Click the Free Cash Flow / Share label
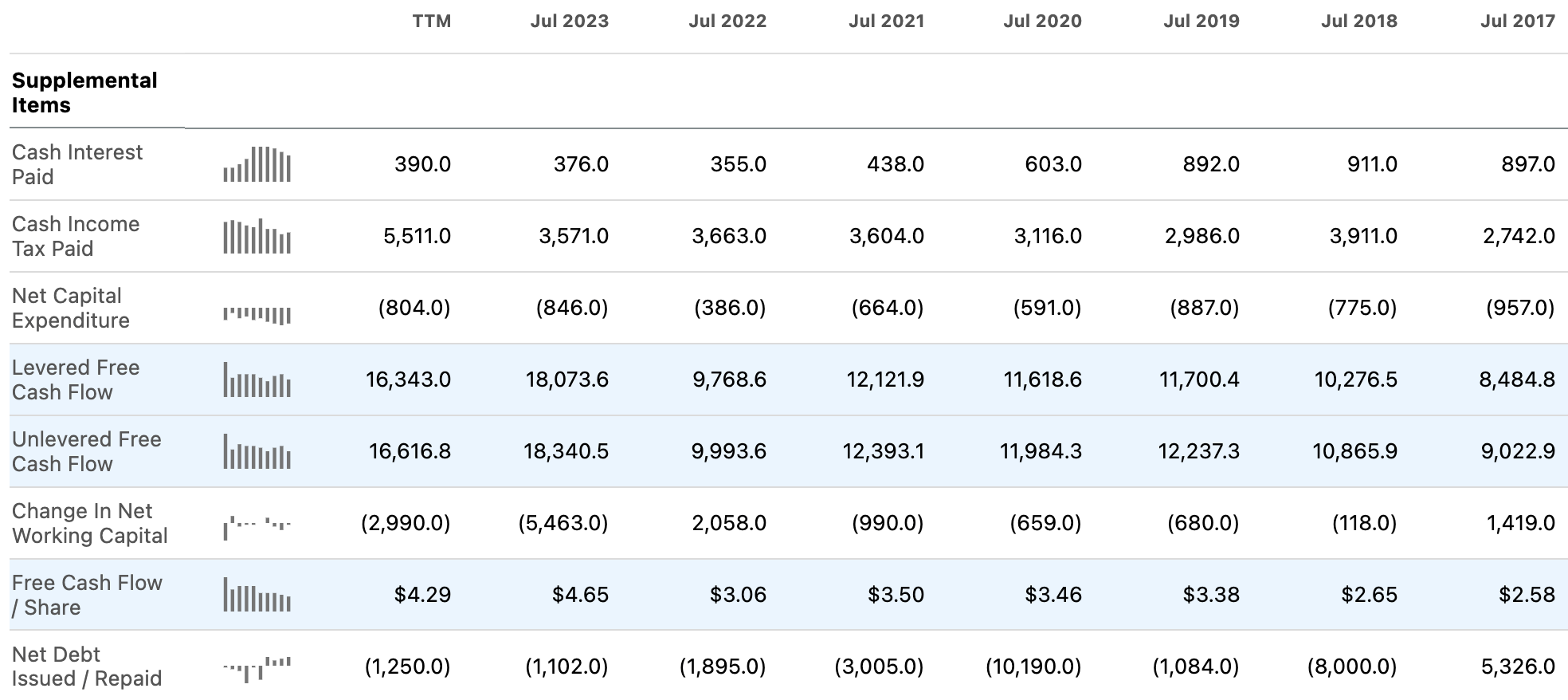The width and height of the screenshot is (1568, 700). coord(87,595)
